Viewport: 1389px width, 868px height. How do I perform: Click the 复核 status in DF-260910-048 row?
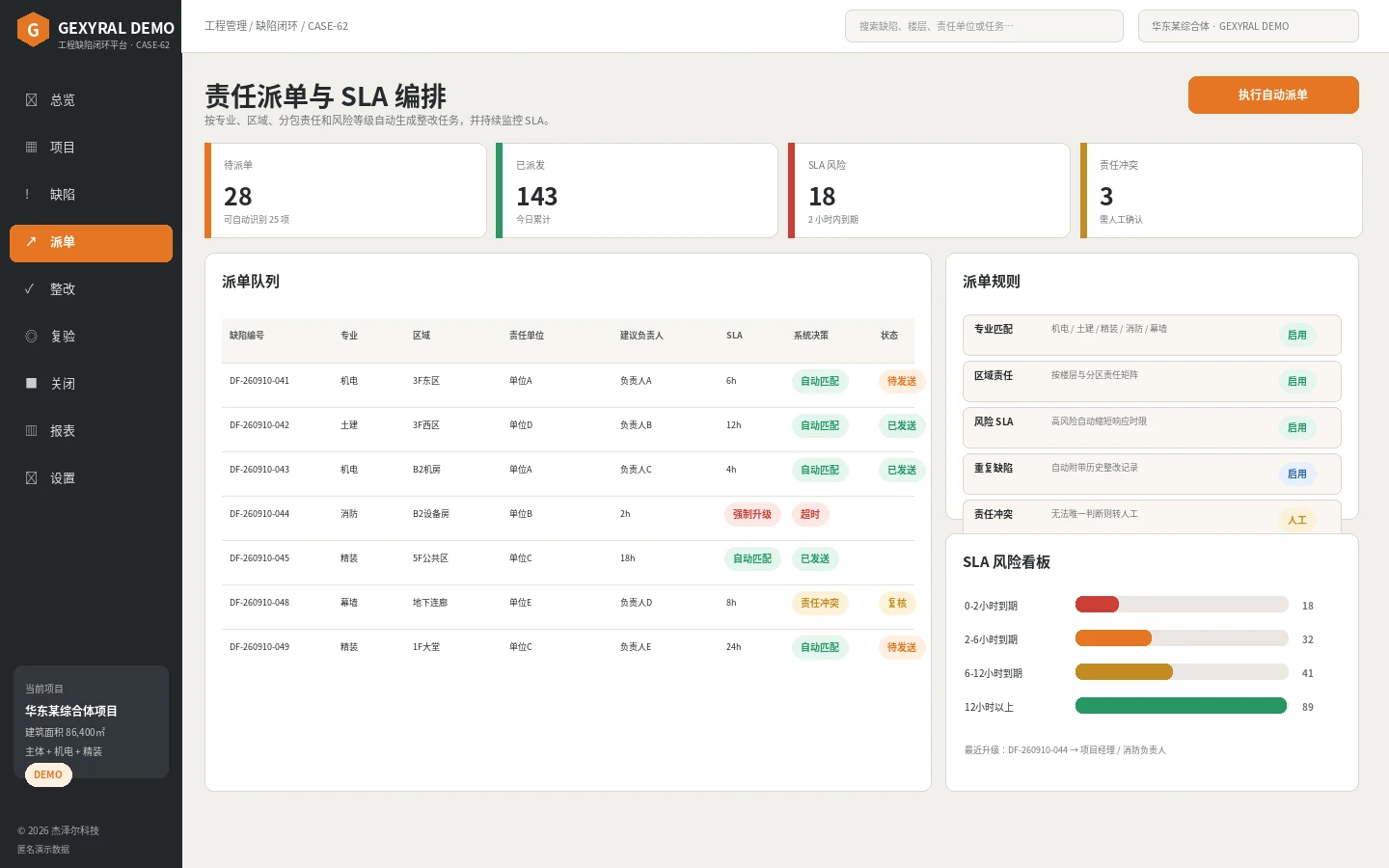tap(897, 603)
